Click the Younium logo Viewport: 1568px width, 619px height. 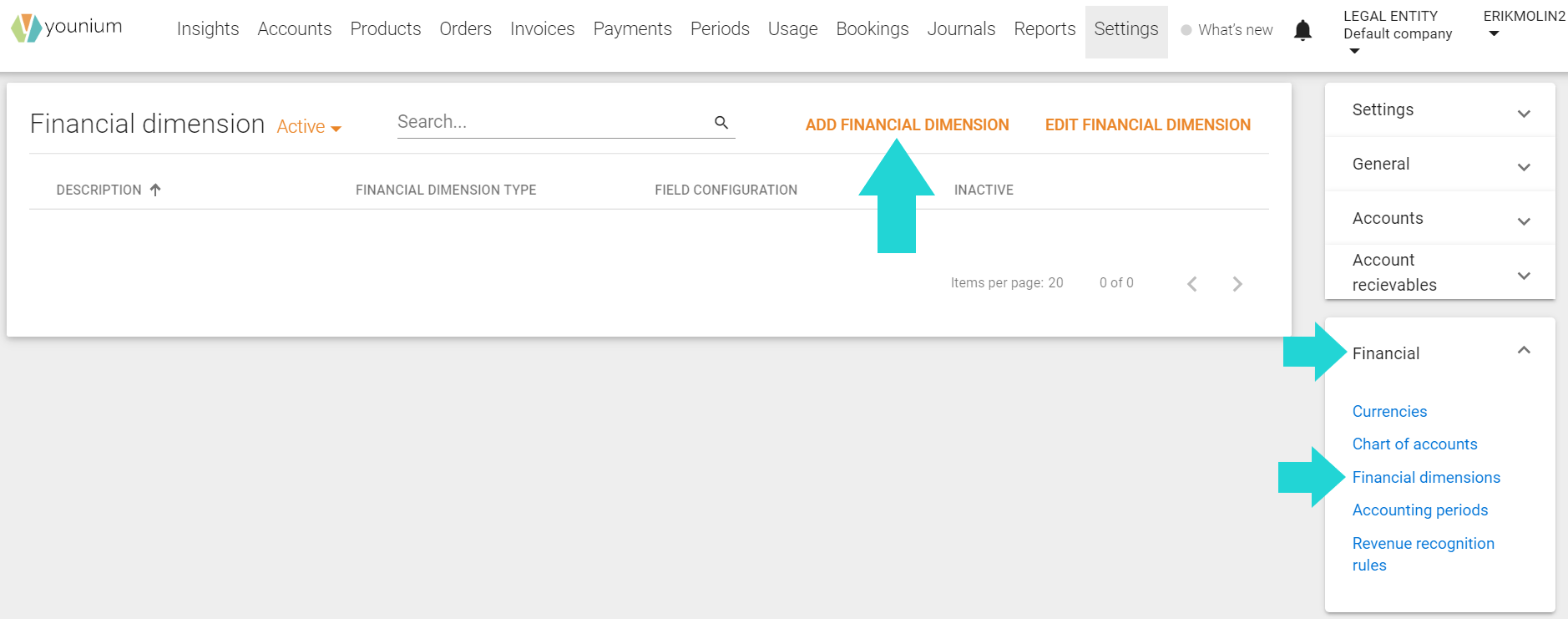pos(67,28)
